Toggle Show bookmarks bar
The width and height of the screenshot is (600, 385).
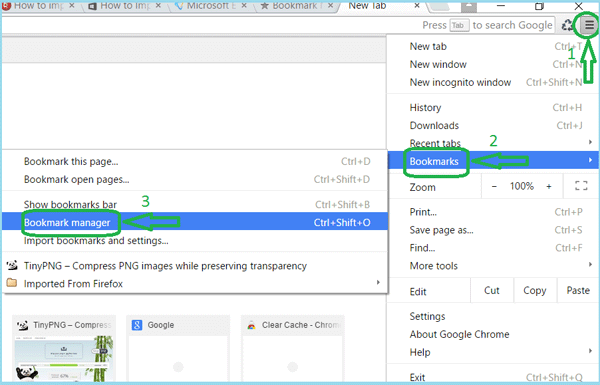194,205
